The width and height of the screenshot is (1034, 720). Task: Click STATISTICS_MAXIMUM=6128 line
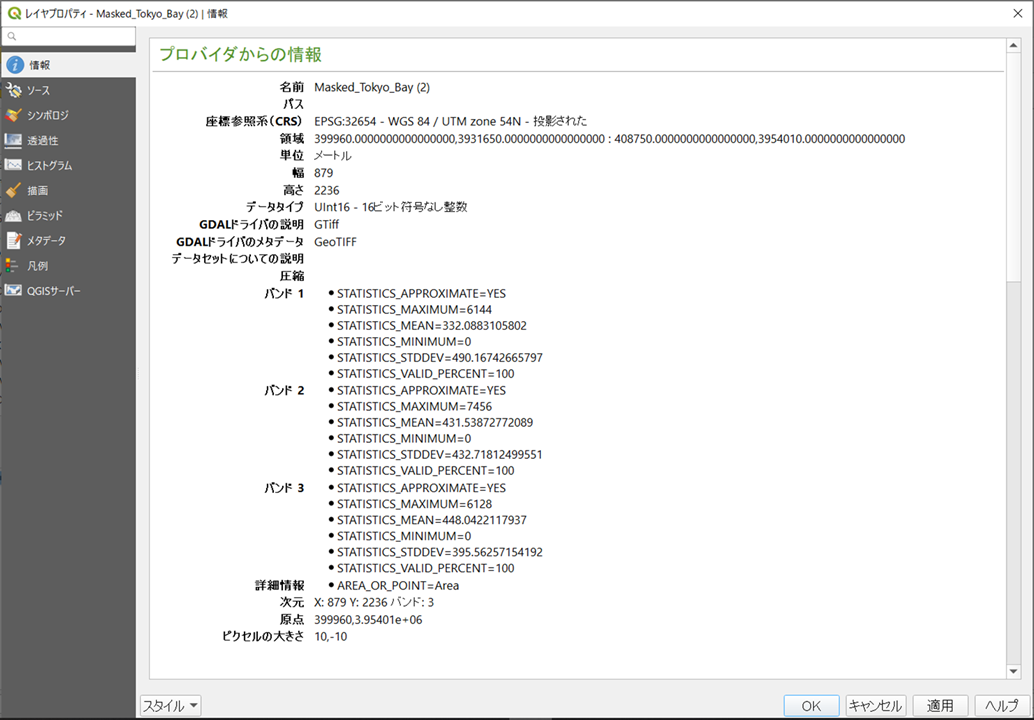414,504
